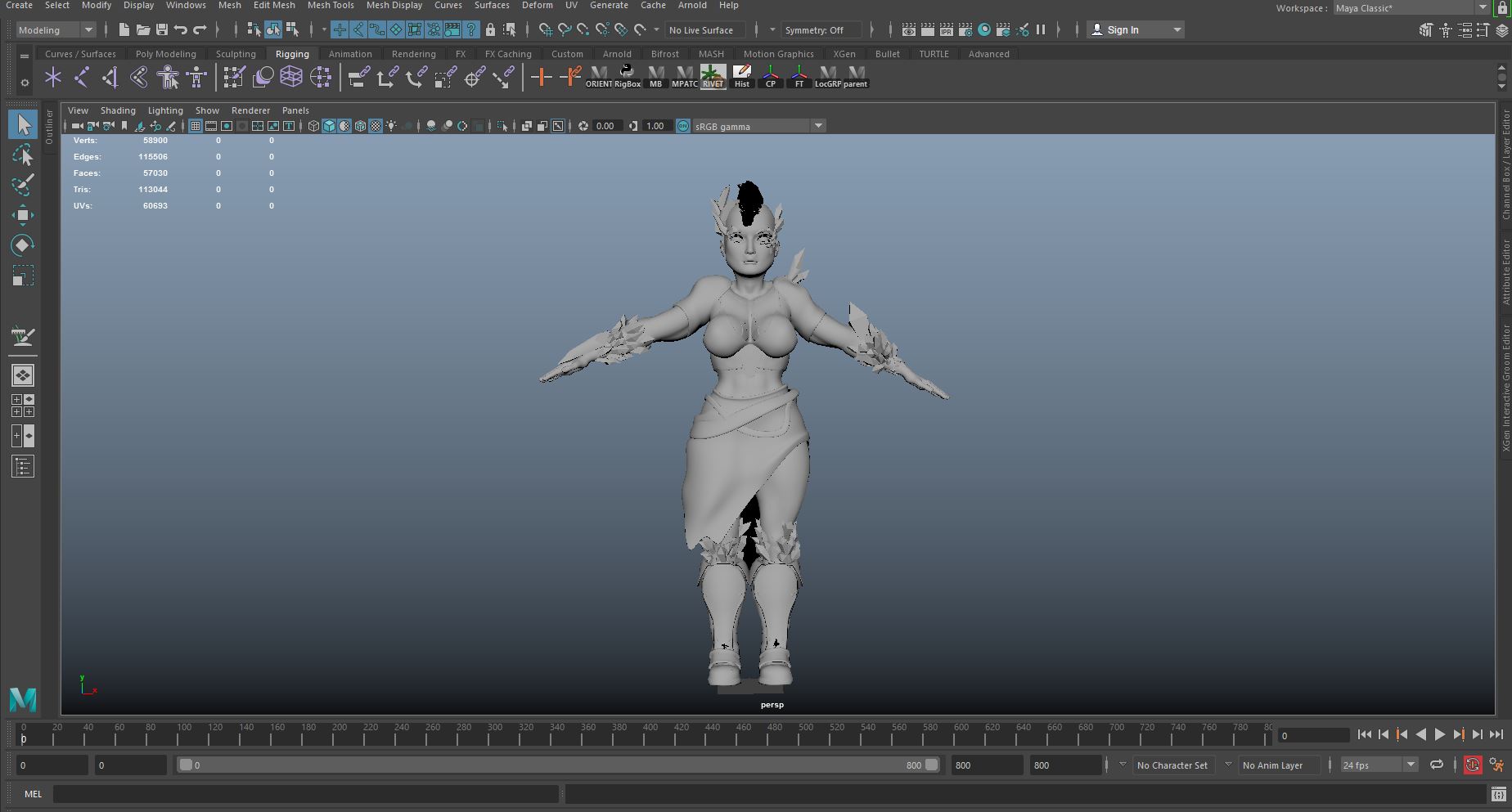The height and width of the screenshot is (812, 1512).
Task: Click the IPR render icon
Action: pyautogui.click(x=946, y=29)
